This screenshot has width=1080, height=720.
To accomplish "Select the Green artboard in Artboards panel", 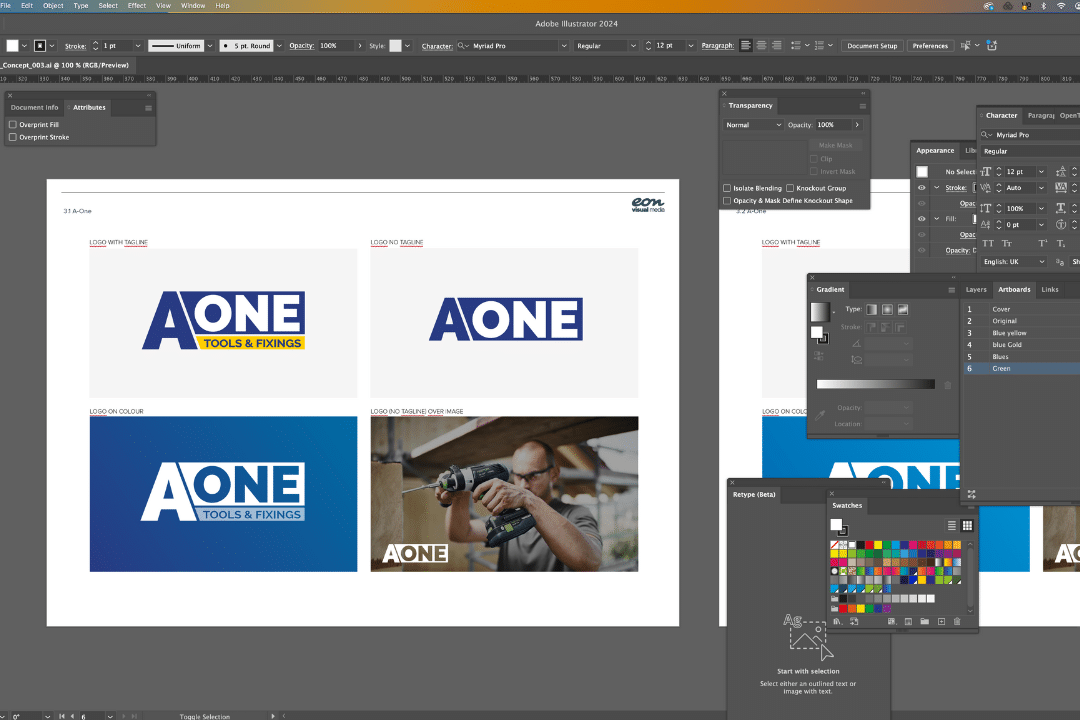I will pyautogui.click(x=1001, y=368).
